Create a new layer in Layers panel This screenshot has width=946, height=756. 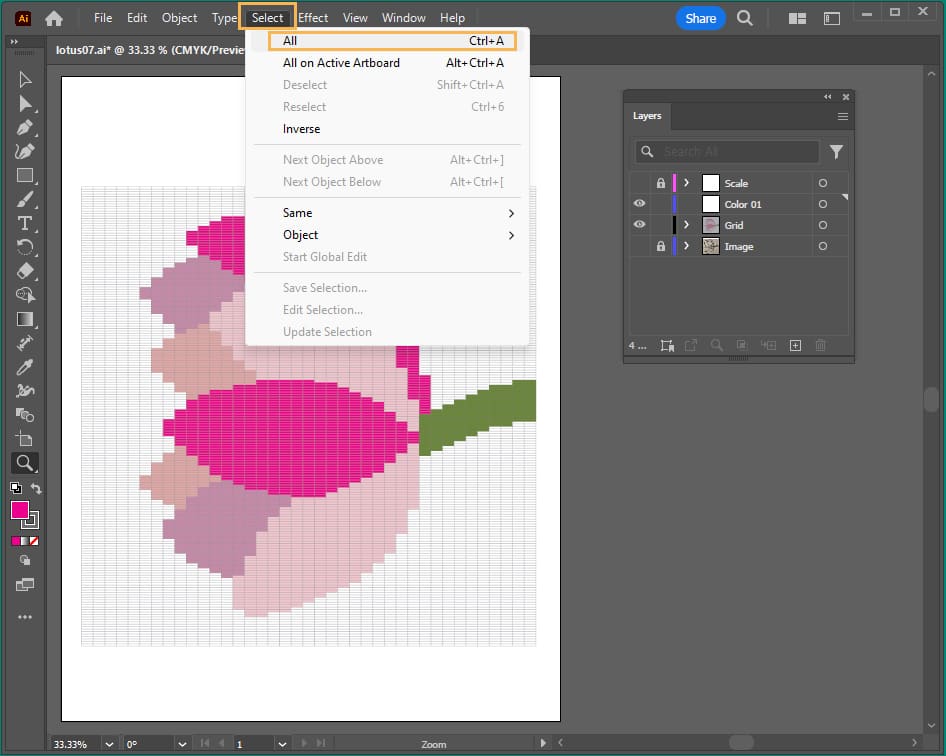point(795,345)
